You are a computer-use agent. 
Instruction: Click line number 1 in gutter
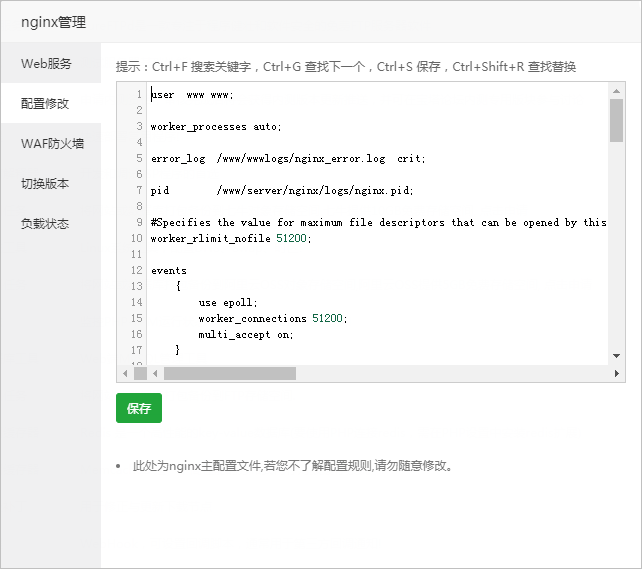(x=139, y=95)
